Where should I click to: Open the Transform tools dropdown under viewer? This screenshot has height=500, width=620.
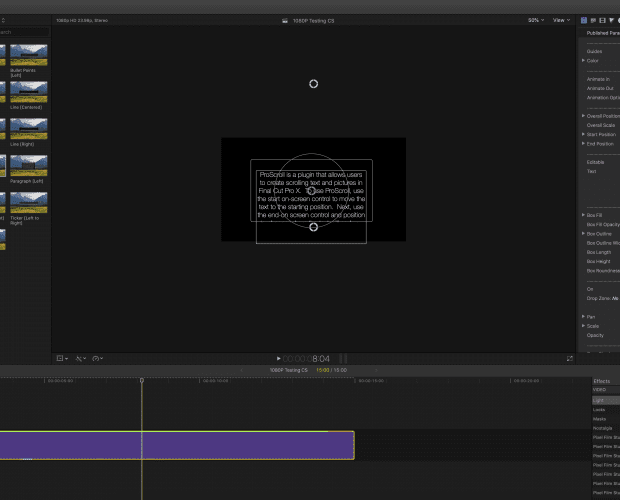click(x=62, y=358)
